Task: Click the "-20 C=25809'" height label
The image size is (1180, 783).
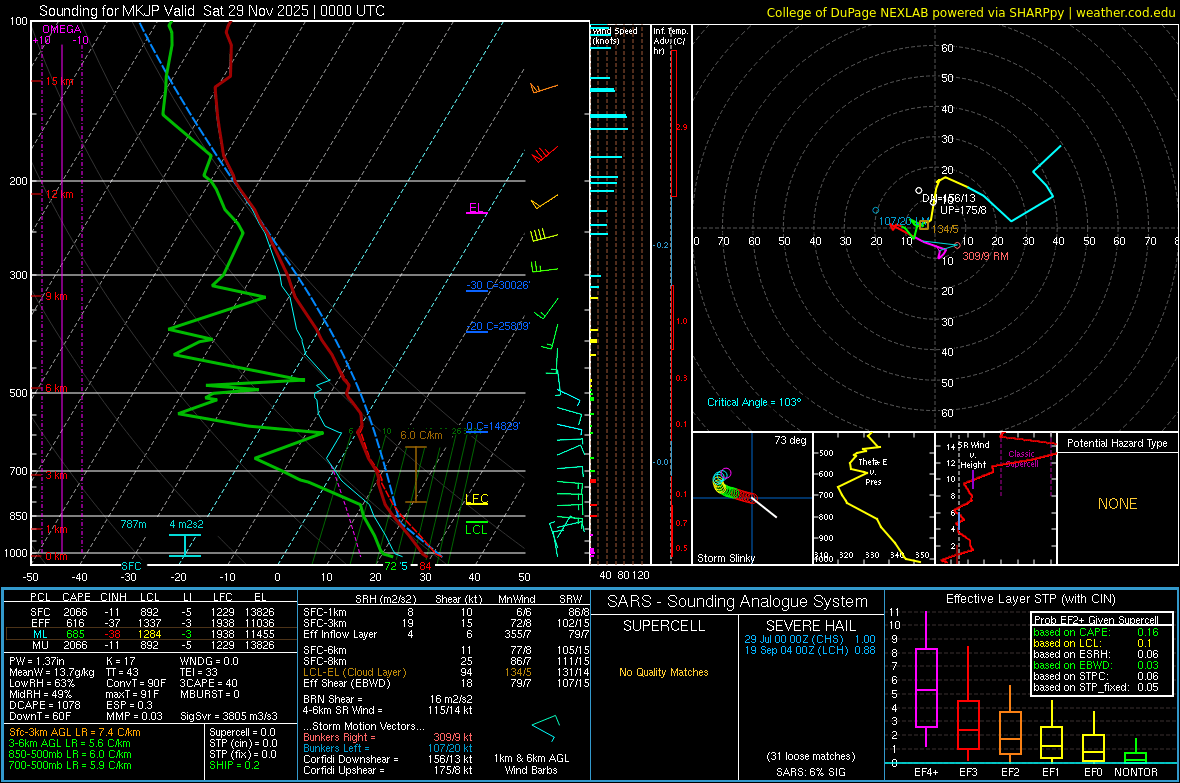Action: click(x=498, y=326)
